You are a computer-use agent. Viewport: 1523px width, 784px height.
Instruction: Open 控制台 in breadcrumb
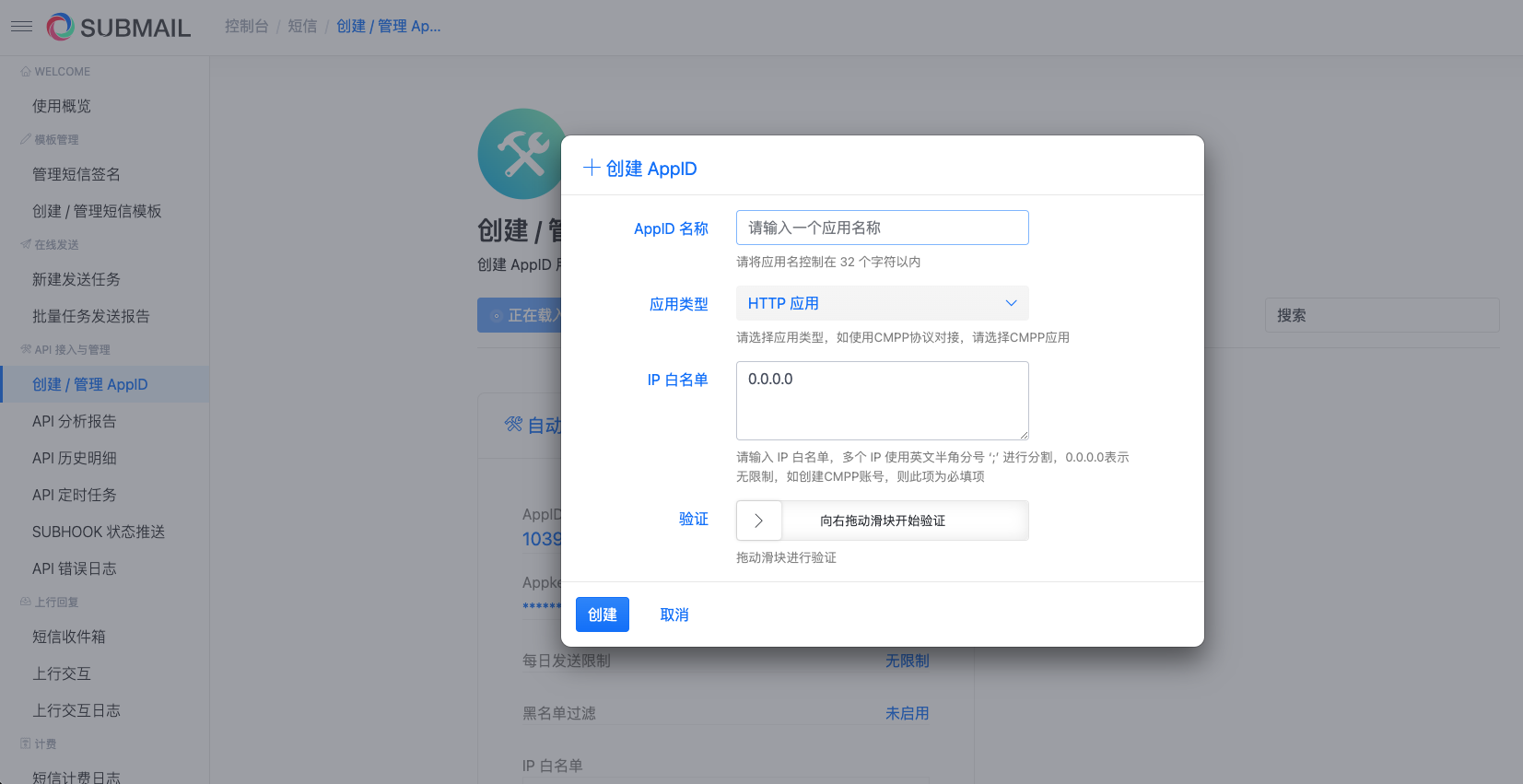[247, 26]
